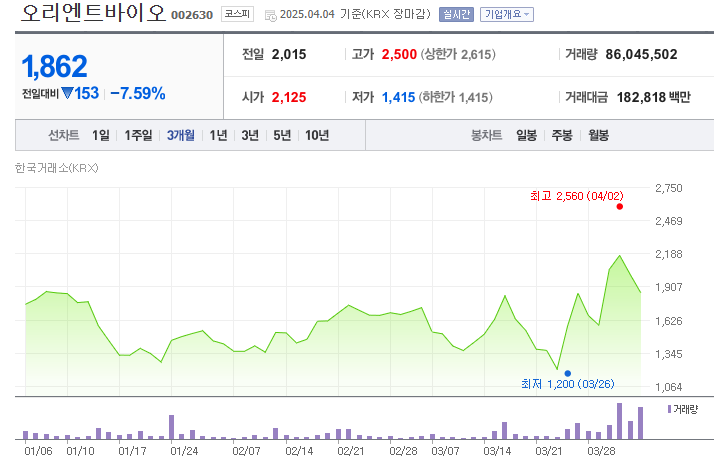Click the 전일 value 2,015
The height and width of the screenshot is (474, 714).
point(289,55)
